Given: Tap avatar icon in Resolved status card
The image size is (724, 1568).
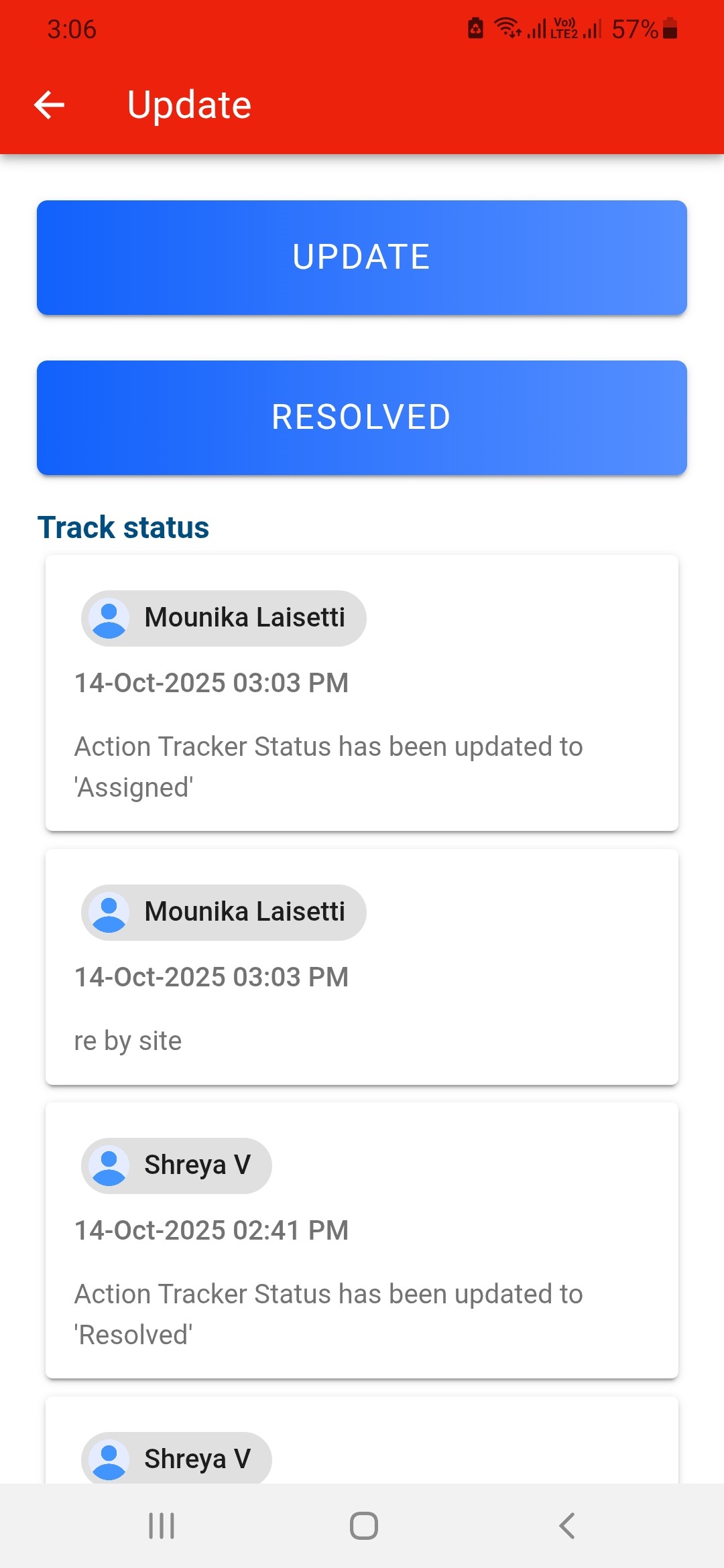Looking at the screenshot, I should pyautogui.click(x=109, y=1165).
